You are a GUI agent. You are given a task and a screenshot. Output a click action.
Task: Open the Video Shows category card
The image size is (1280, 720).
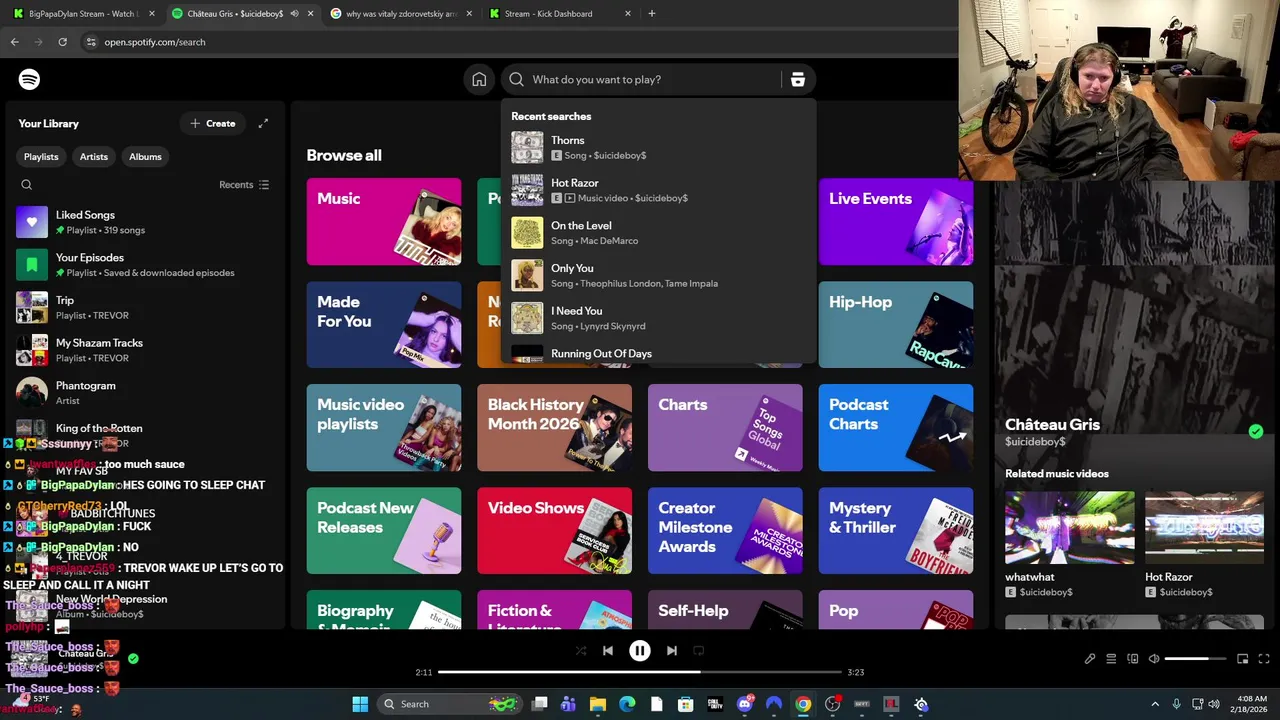(555, 531)
